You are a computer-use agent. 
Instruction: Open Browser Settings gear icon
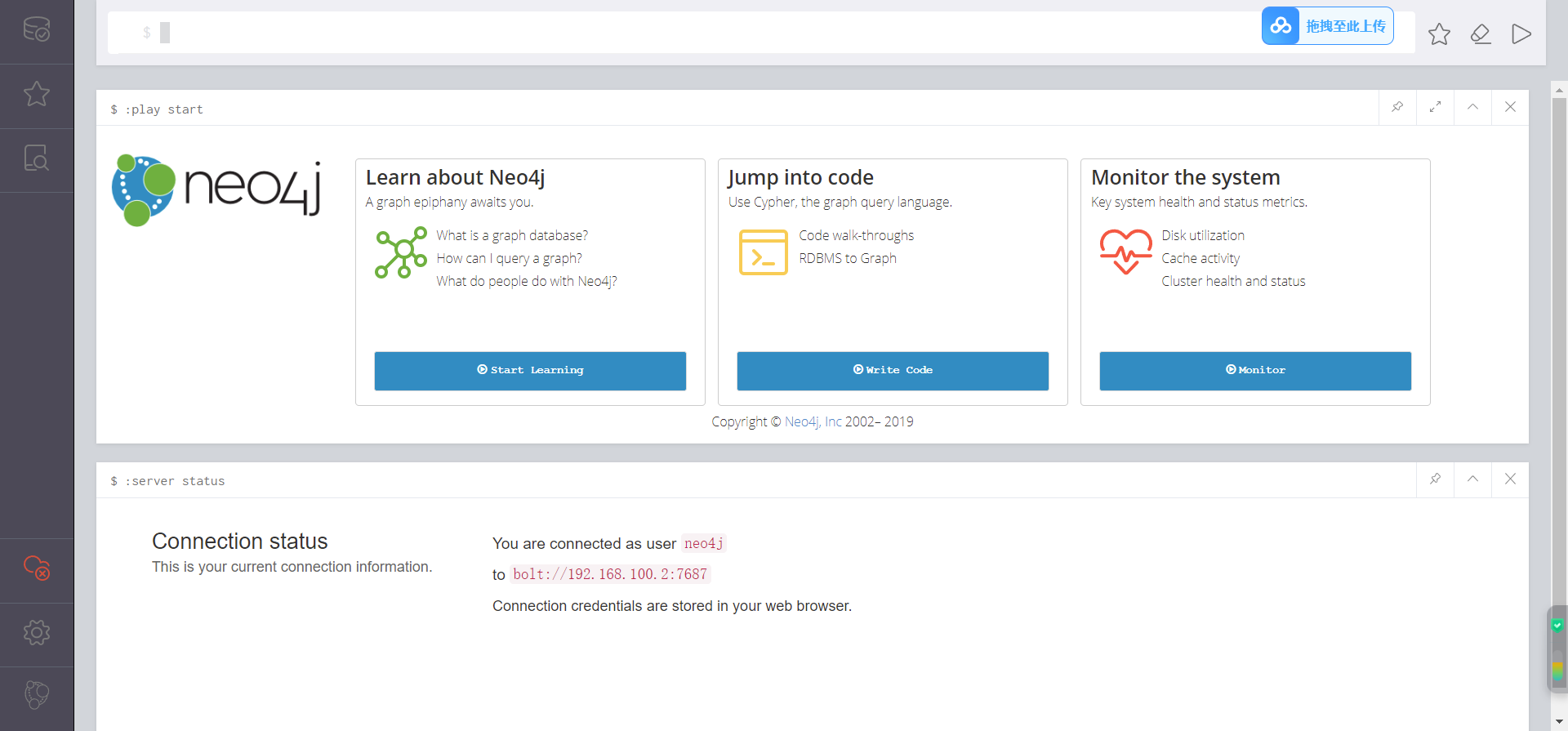[x=37, y=632]
